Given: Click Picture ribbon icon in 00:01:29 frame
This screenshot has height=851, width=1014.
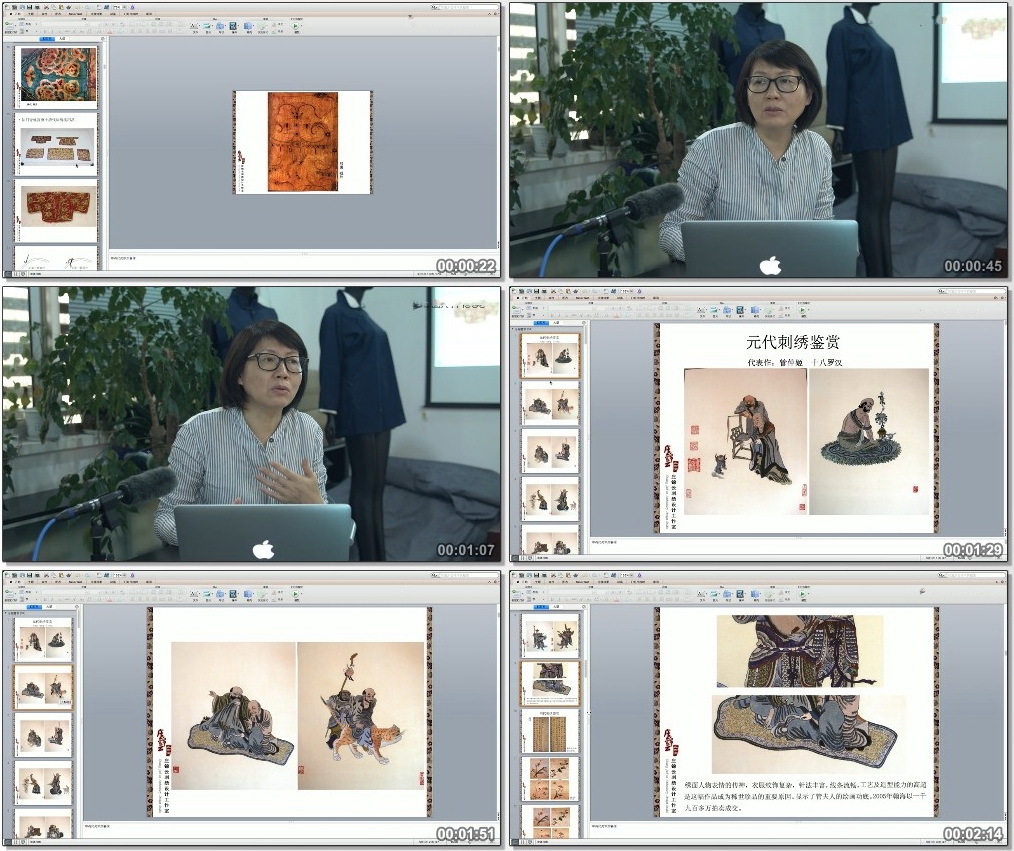Looking at the screenshot, I should [x=713, y=310].
